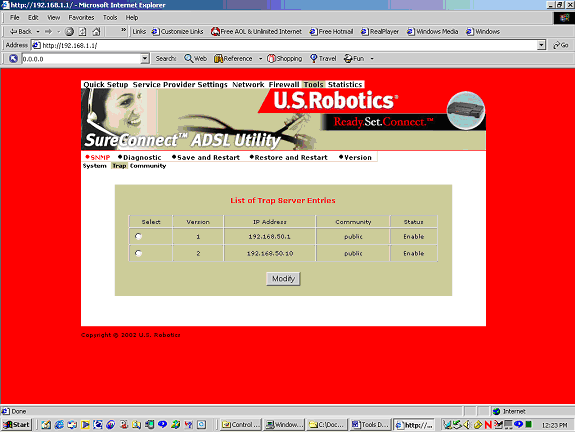Select the radio button for trap entry 192.168.50.1
Screen dimensions: 575x432
(x=138, y=237)
